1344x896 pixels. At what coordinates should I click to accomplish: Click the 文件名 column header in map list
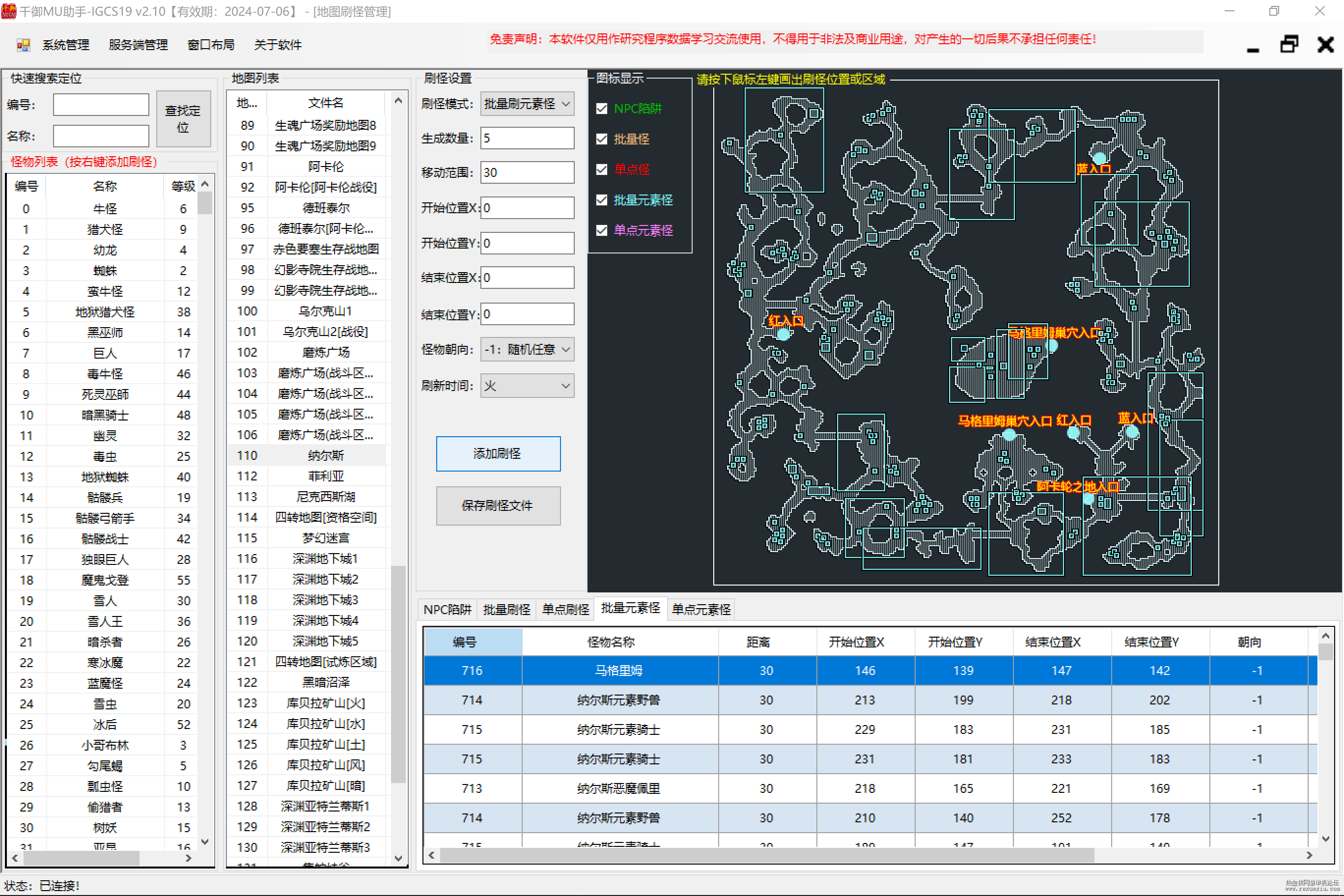tap(326, 103)
